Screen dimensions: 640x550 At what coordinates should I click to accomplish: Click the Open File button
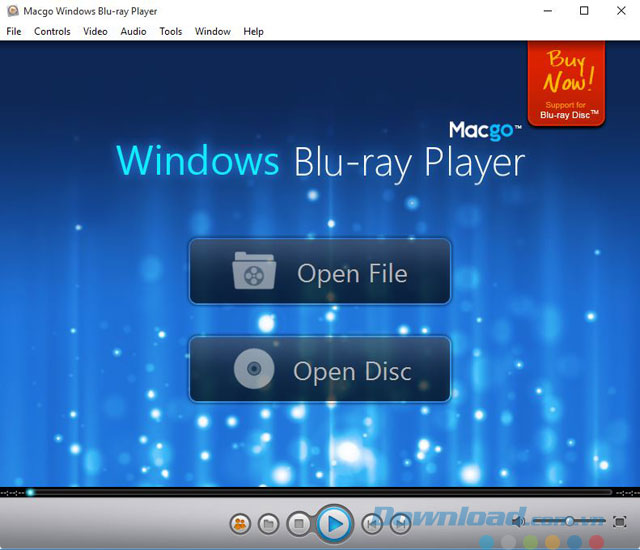pos(320,271)
